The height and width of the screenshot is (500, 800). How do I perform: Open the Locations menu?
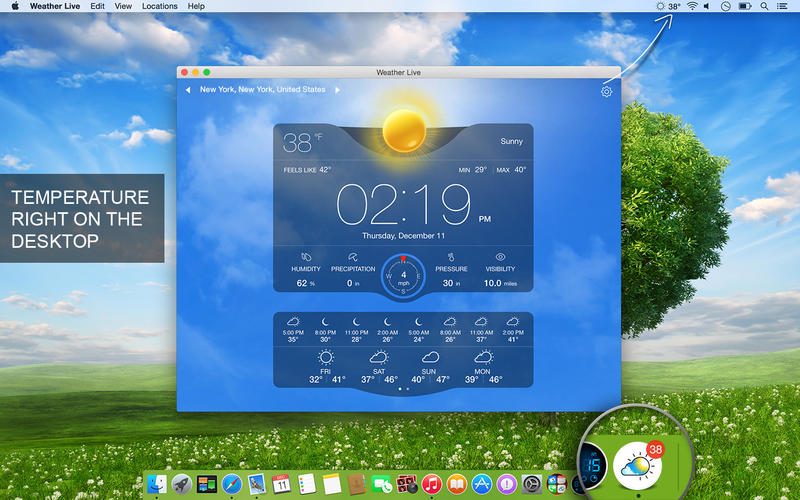click(160, 6)
